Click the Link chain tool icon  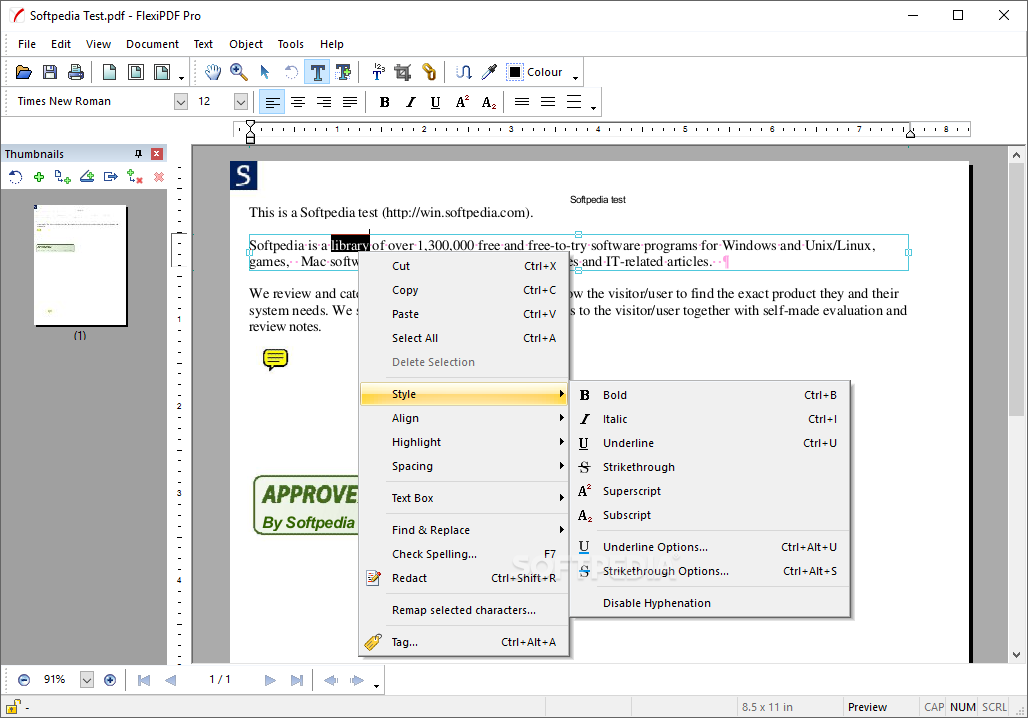pyautogui.click(x=429, y=72)
